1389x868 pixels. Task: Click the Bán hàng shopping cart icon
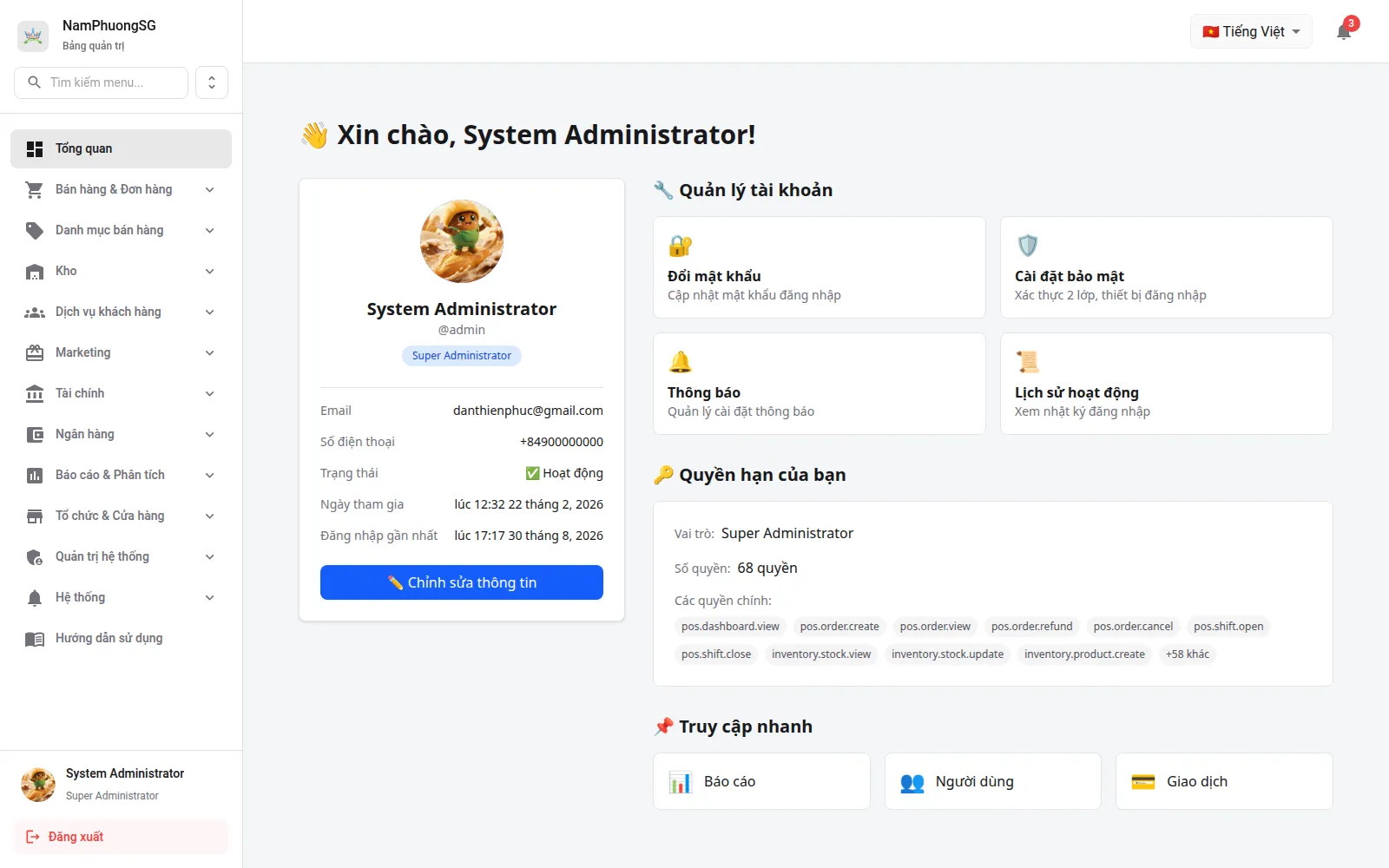click(x=35, y=190)
